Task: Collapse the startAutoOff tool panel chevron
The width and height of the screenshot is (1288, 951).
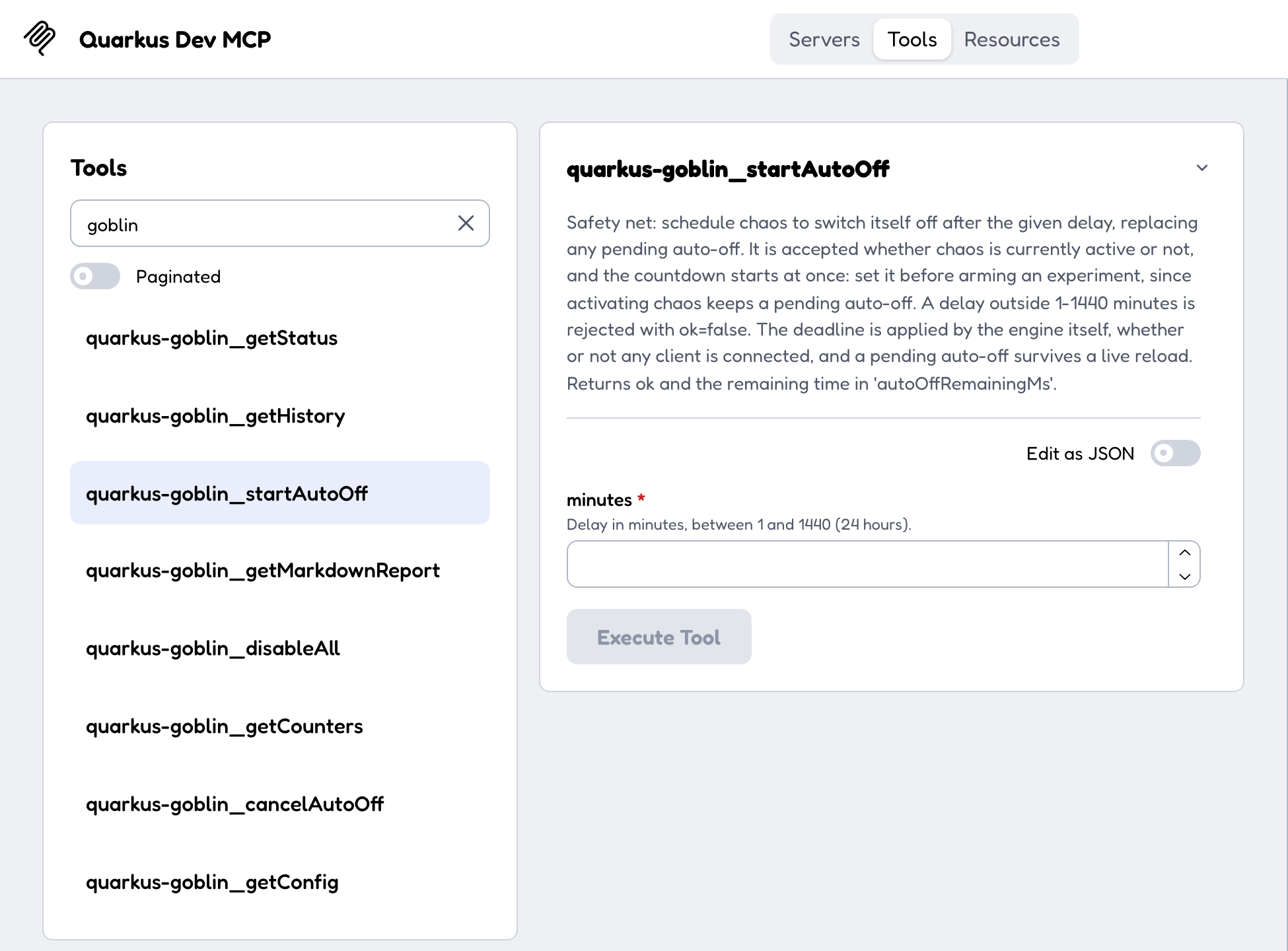Action: click(x=1202, y=168)
